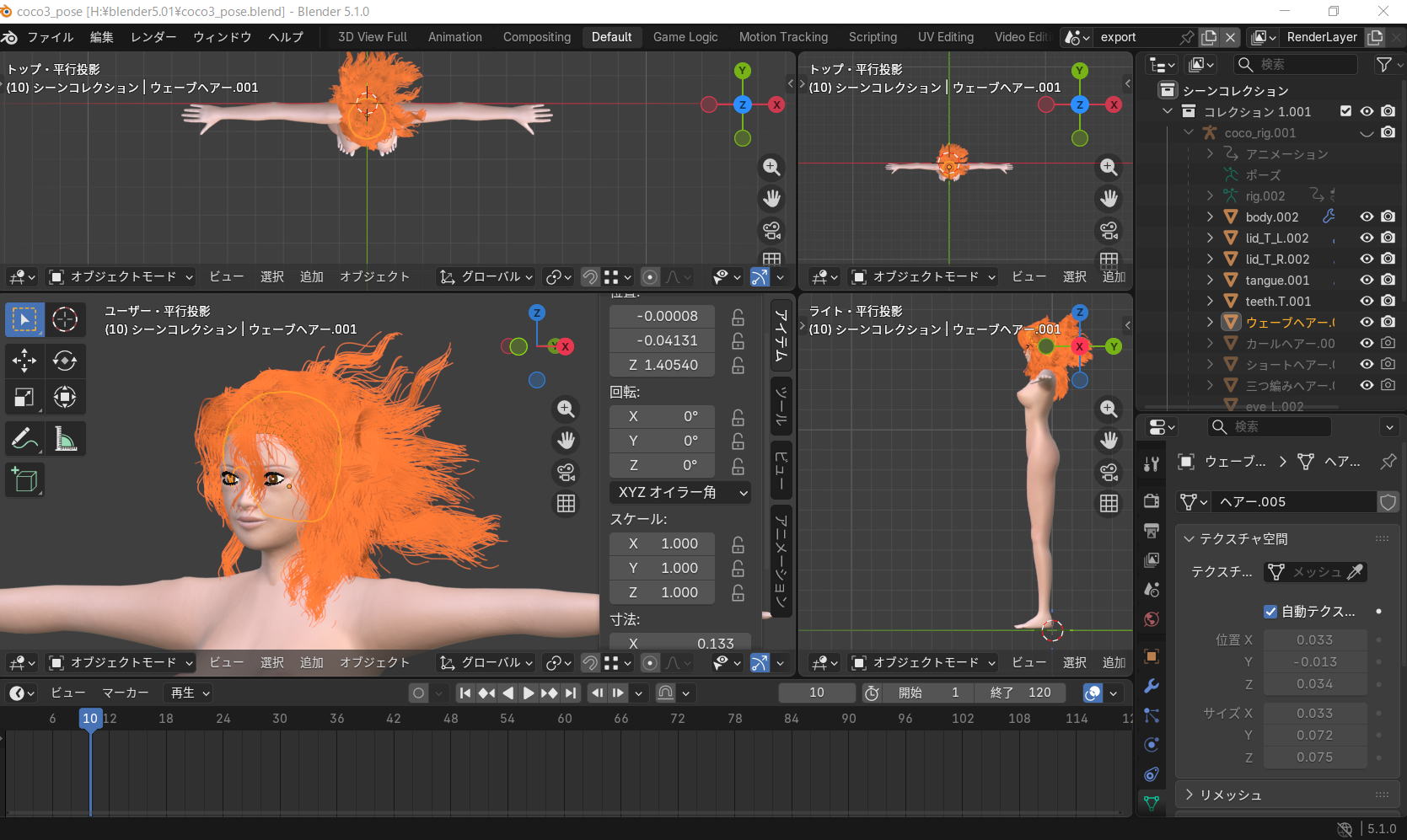Open the Object Data properties tab
1407x840 pixels.
coord(1152,803)
